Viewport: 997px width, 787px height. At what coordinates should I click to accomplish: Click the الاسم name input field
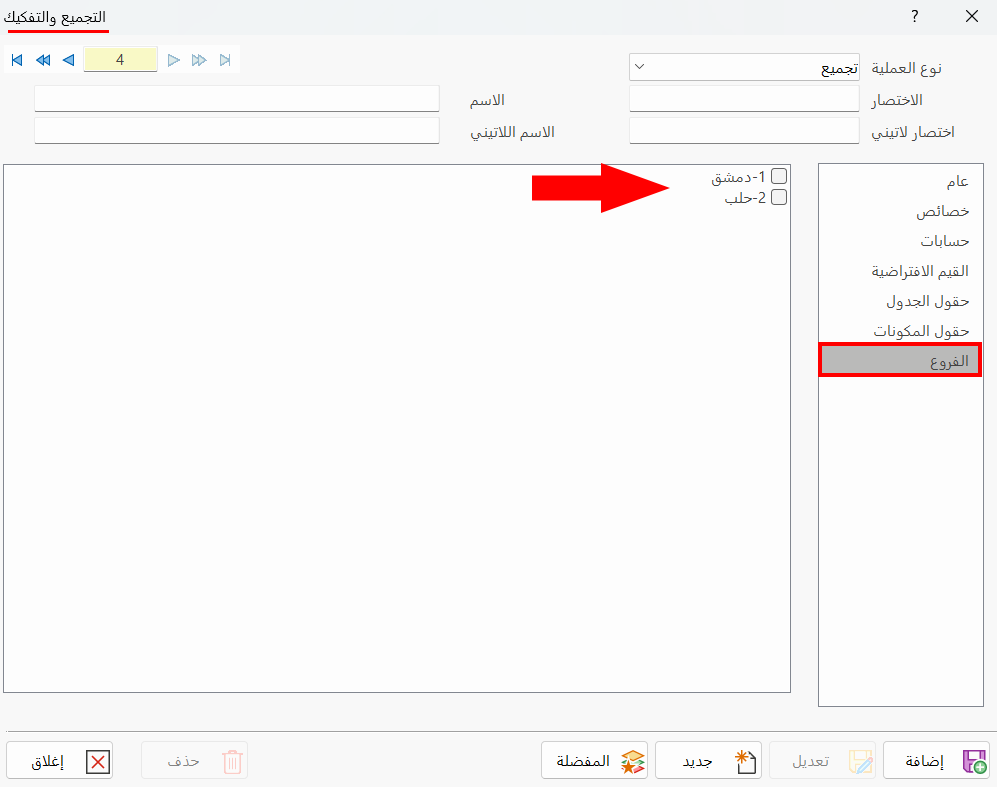pyautogui.click(x=237, y=99)
